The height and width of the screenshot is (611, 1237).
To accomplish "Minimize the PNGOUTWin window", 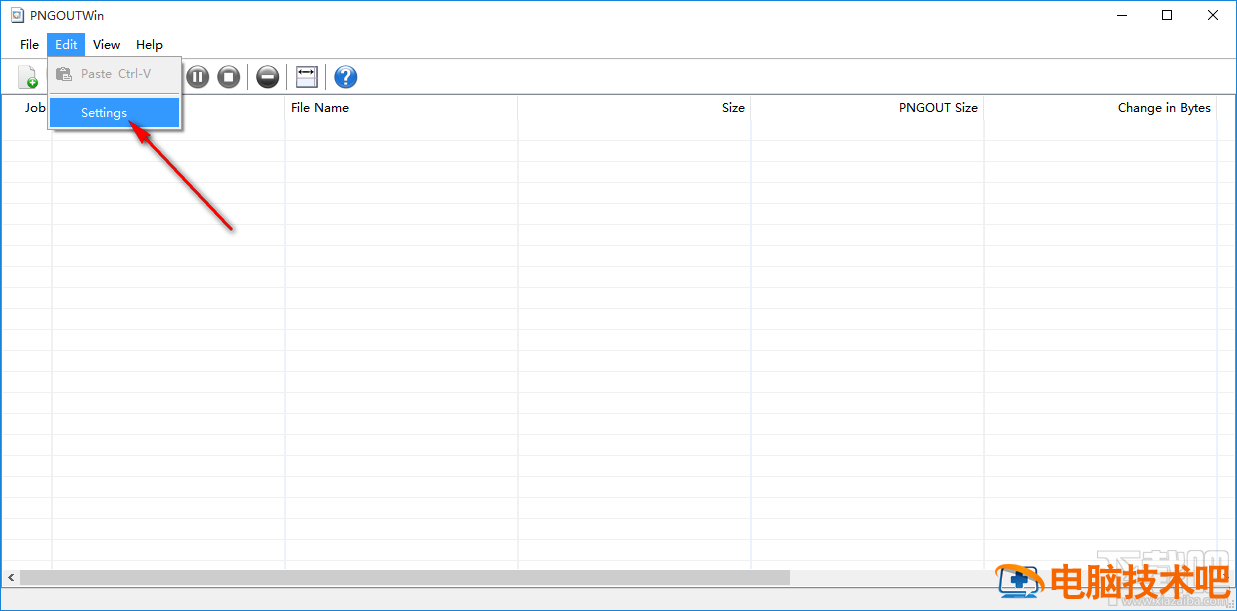I will pos(1121,15).
